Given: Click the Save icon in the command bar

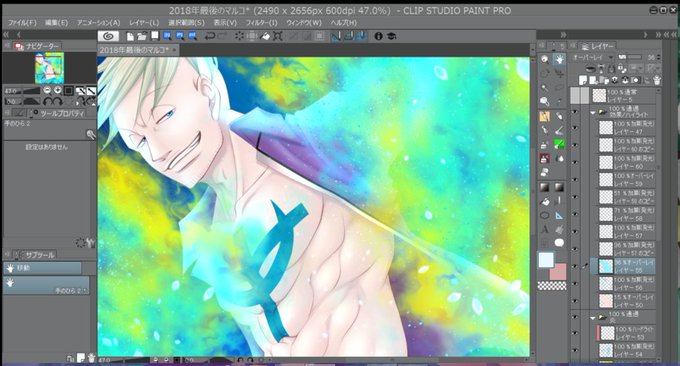Looking at the screenshot, I should (155, 36).
